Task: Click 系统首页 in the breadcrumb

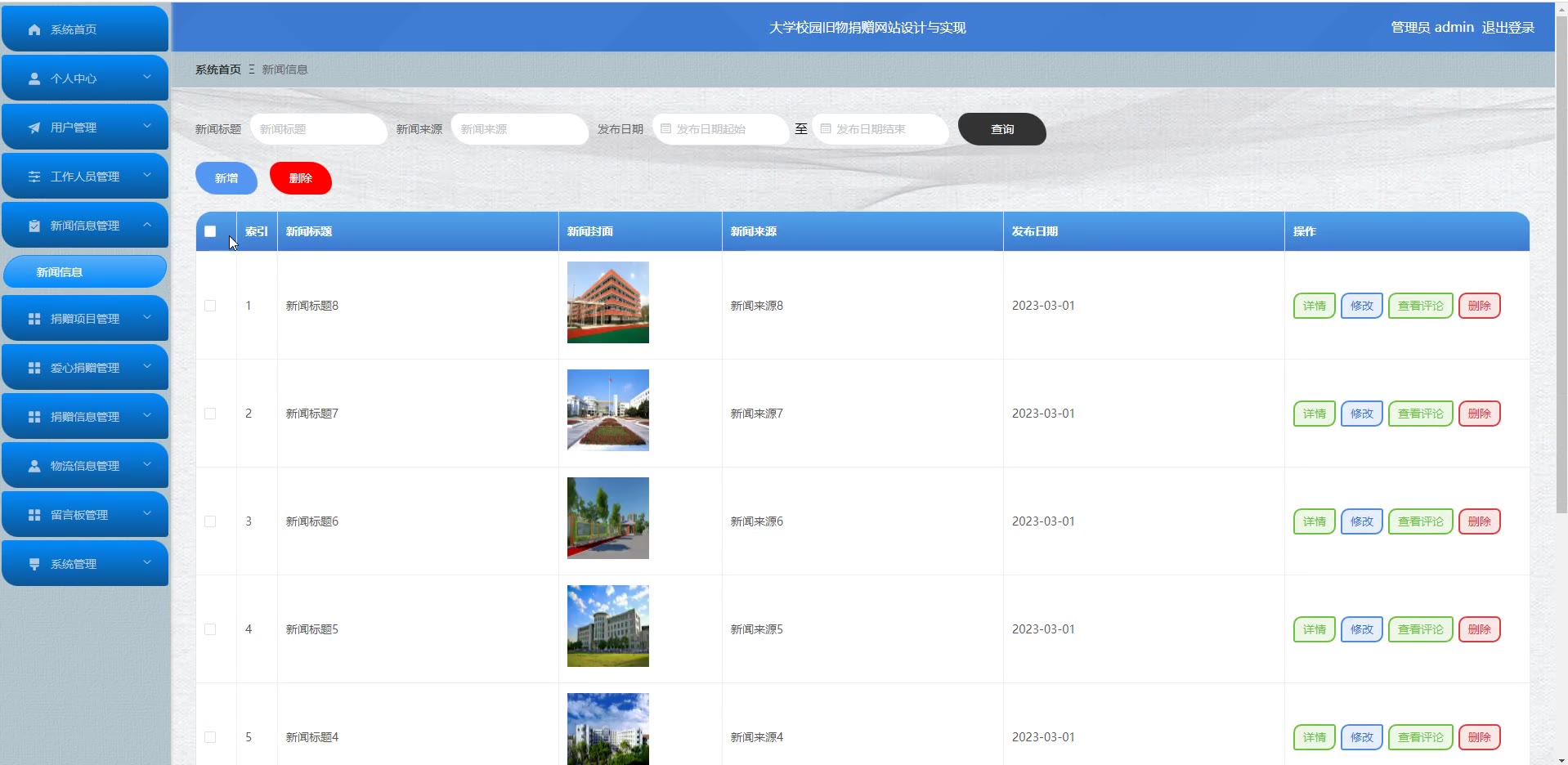Action: pos(218,69)
